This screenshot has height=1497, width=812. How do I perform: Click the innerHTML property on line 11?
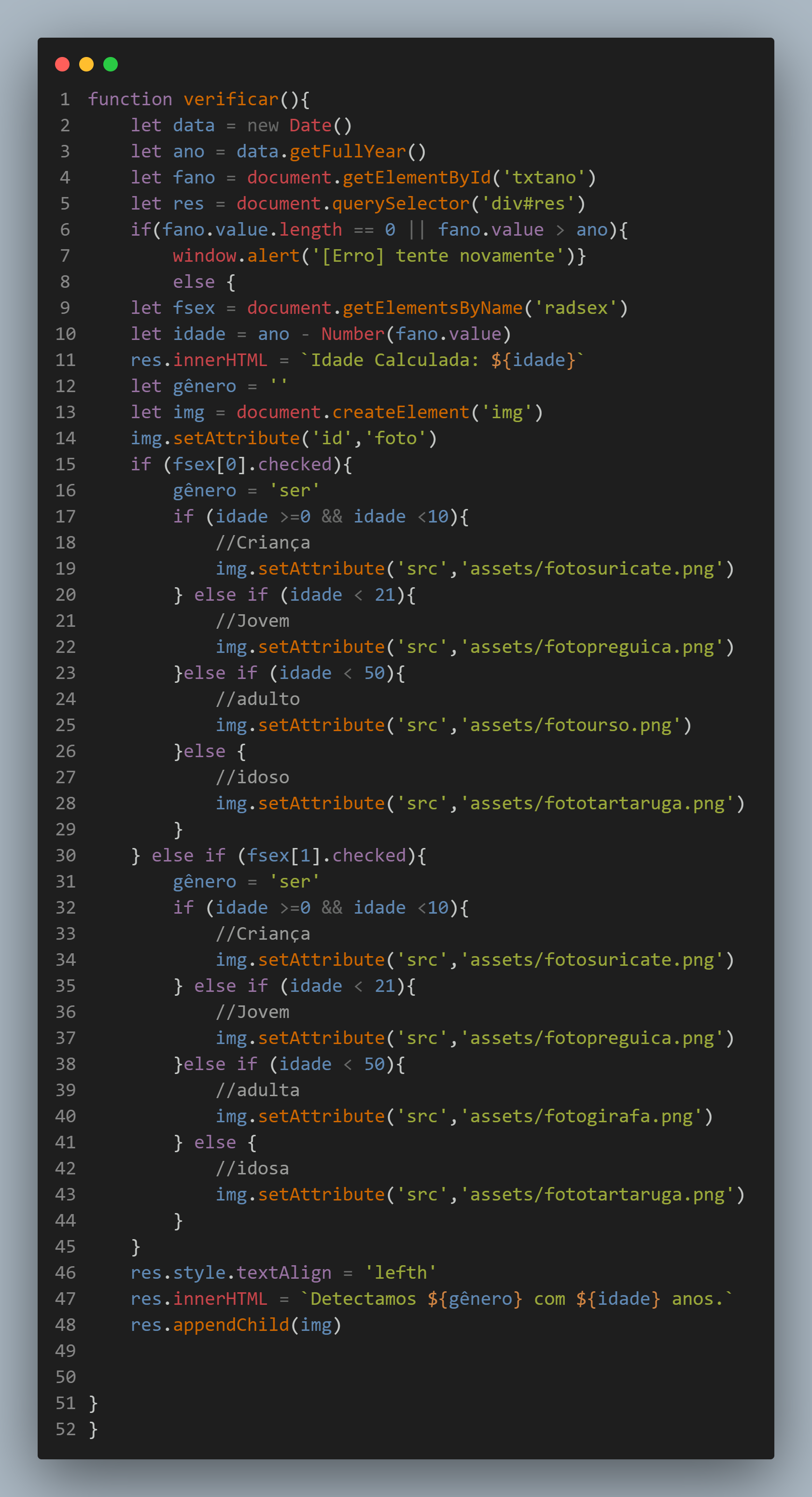[222, 360]
